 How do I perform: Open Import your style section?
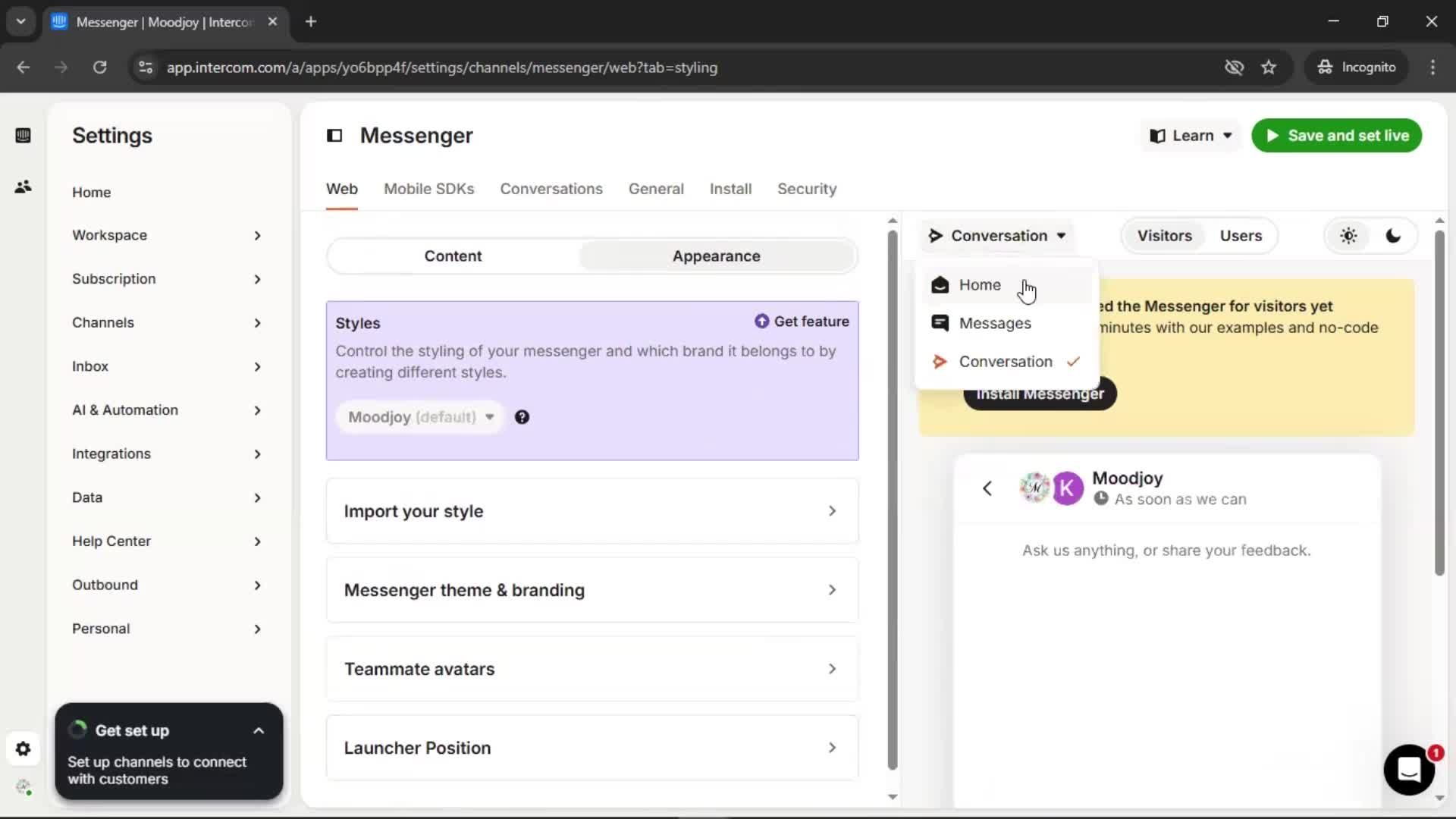[592, 511]
